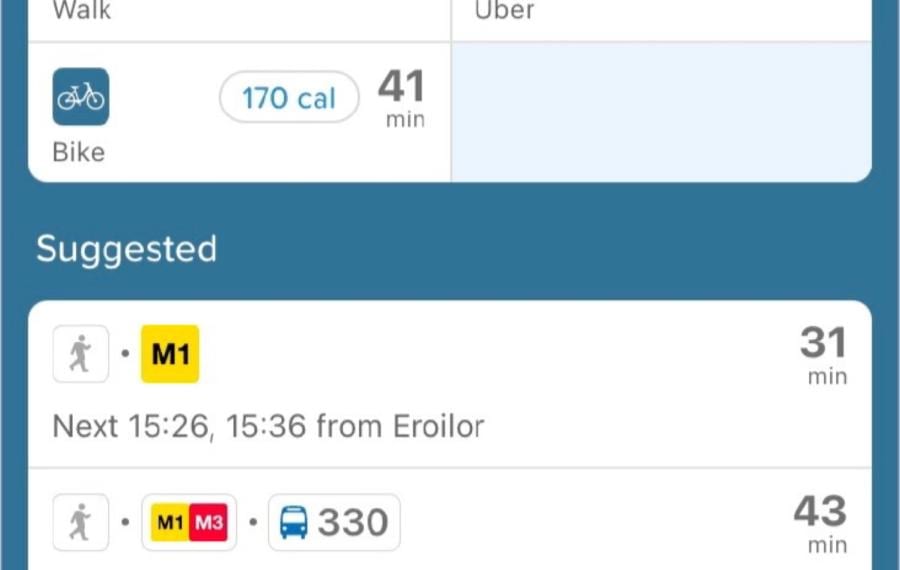
Task: Tap the blue bus icon
Action: (293, 522)
